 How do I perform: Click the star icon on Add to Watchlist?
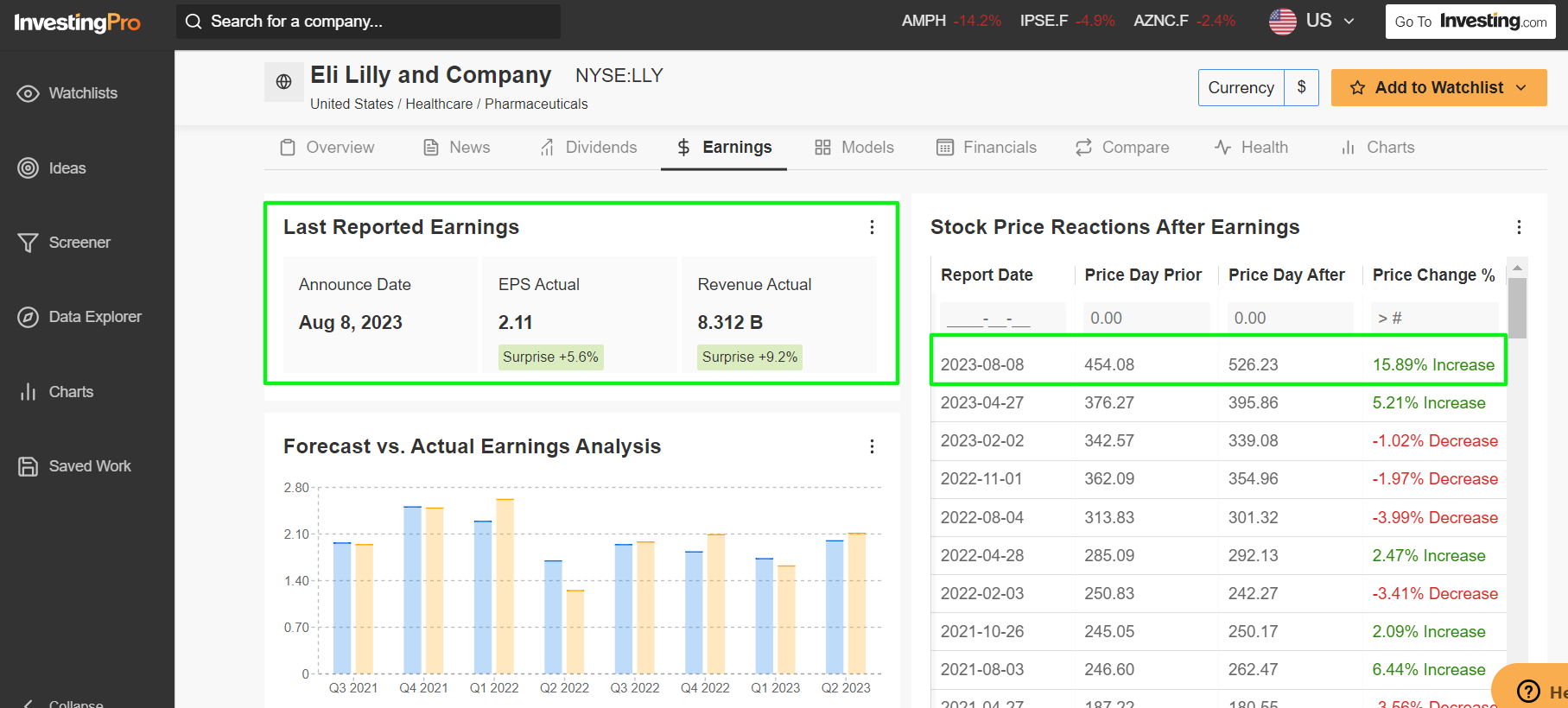1357,88
